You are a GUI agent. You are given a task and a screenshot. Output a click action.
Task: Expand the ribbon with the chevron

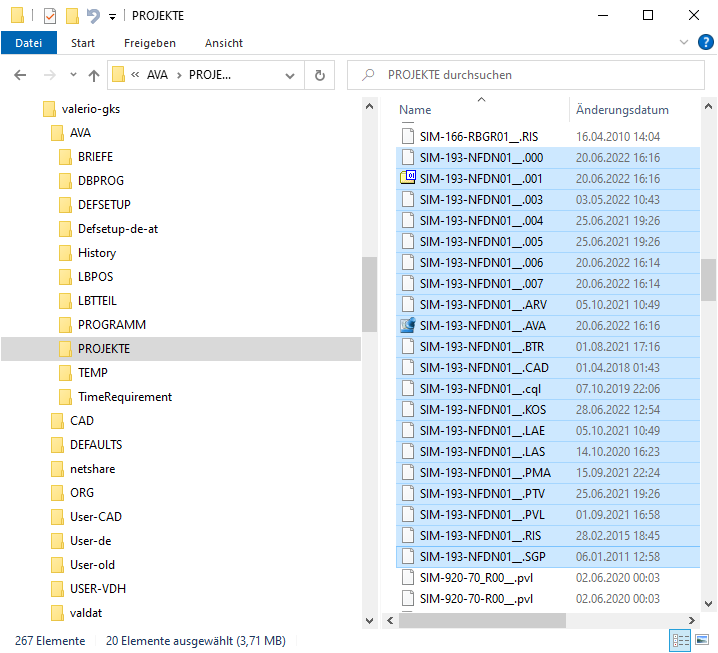(684, 43)
